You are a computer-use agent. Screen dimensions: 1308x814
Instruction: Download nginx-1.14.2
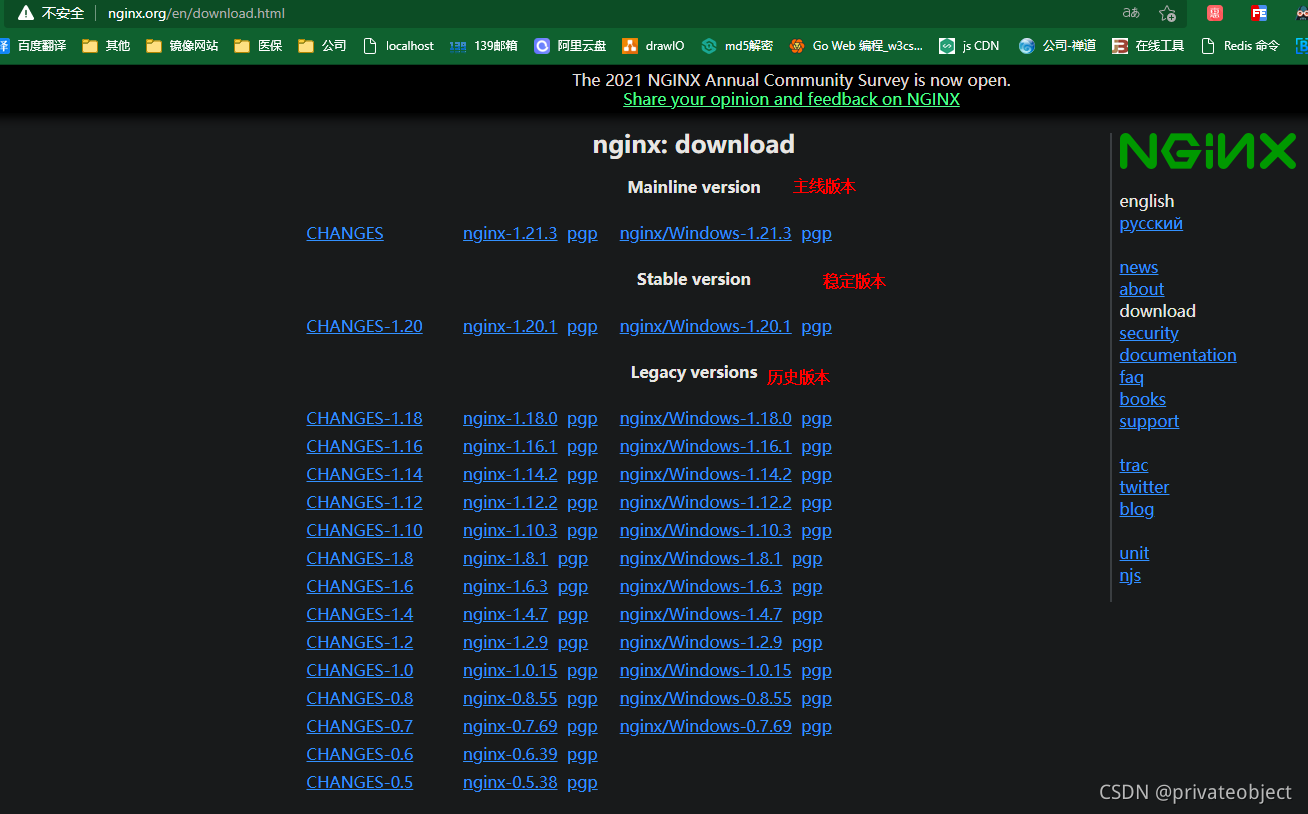[510, 474]
